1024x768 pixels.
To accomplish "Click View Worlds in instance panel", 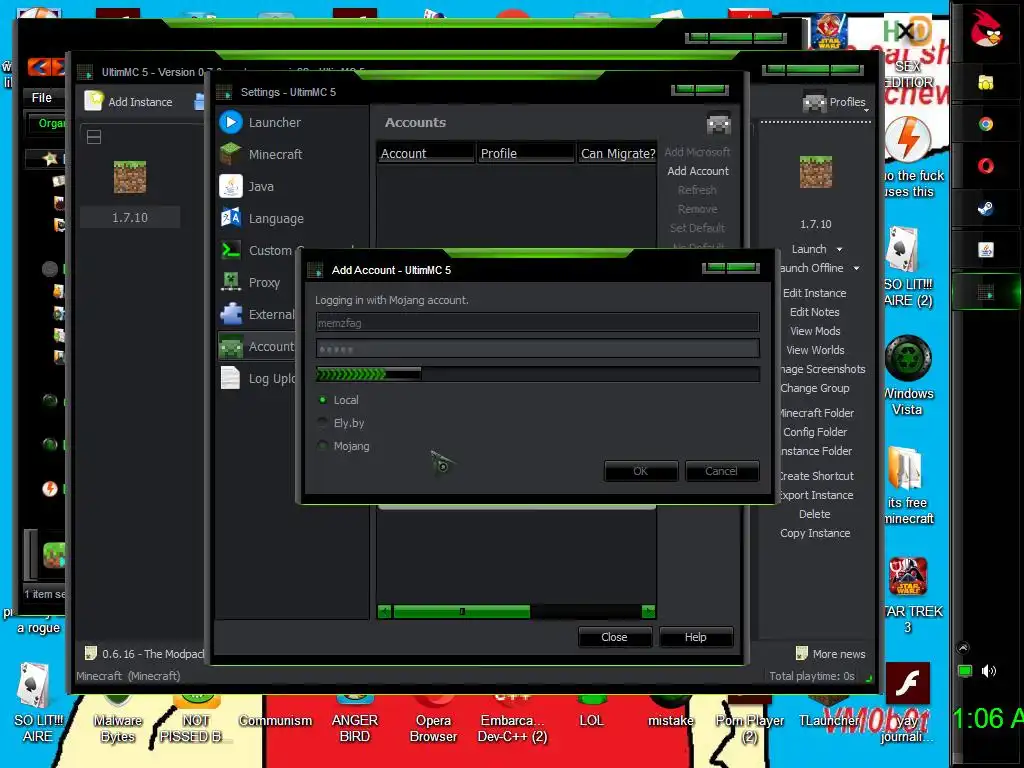I will point(815,350).
